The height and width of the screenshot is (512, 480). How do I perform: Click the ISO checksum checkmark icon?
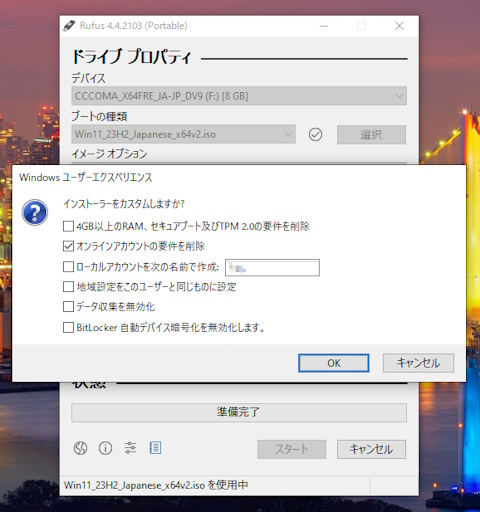315,135
